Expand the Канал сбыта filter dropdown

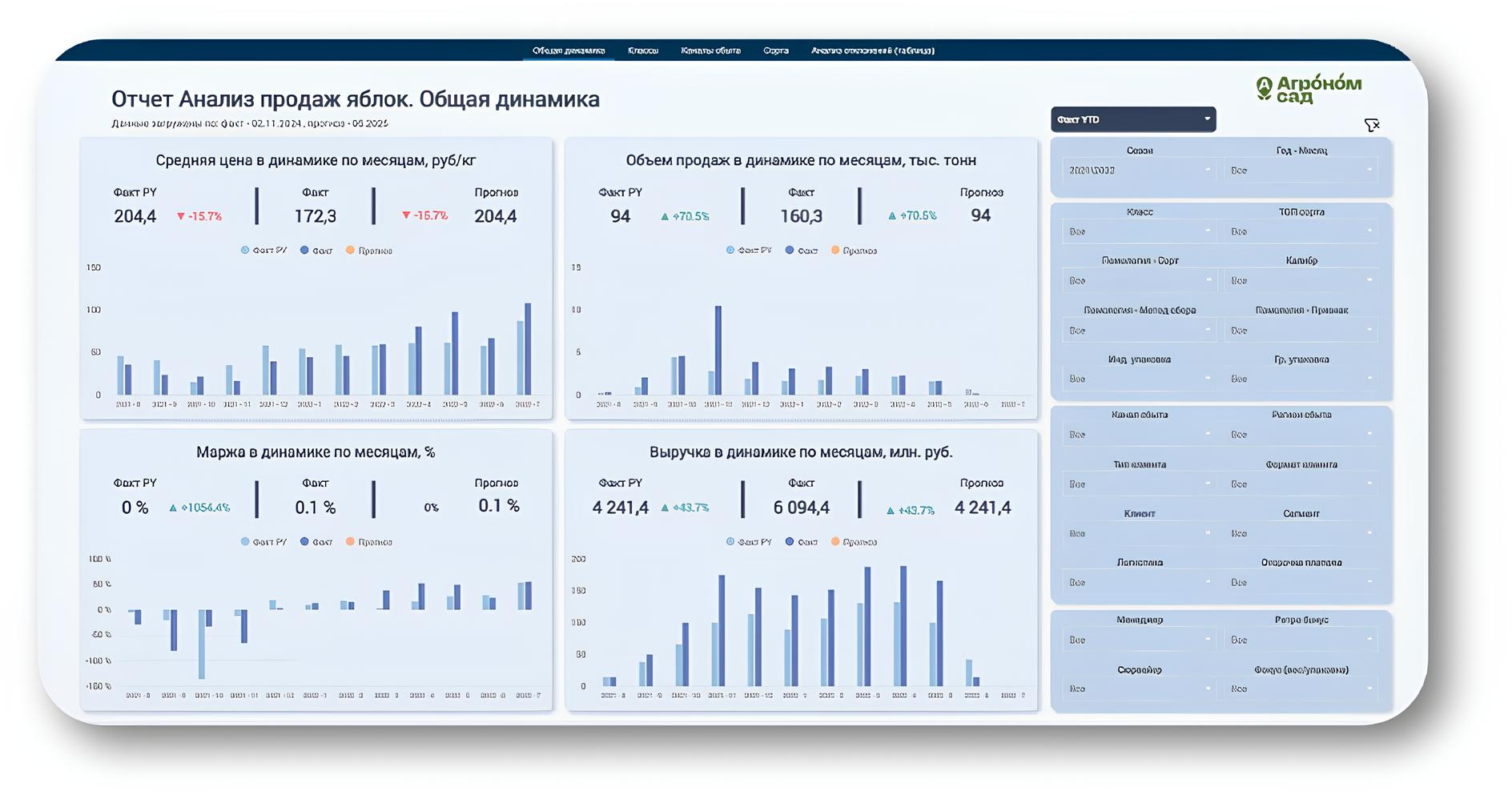1140,435
